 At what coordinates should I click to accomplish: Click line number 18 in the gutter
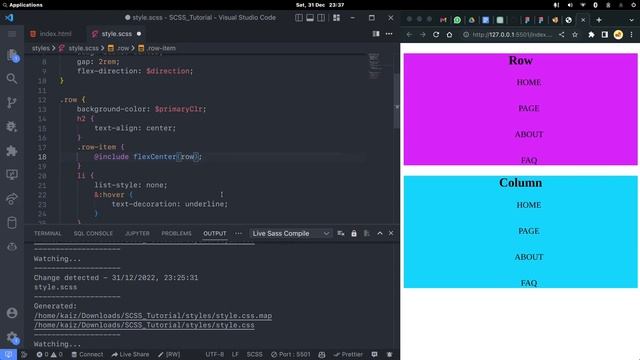point(42,157)
